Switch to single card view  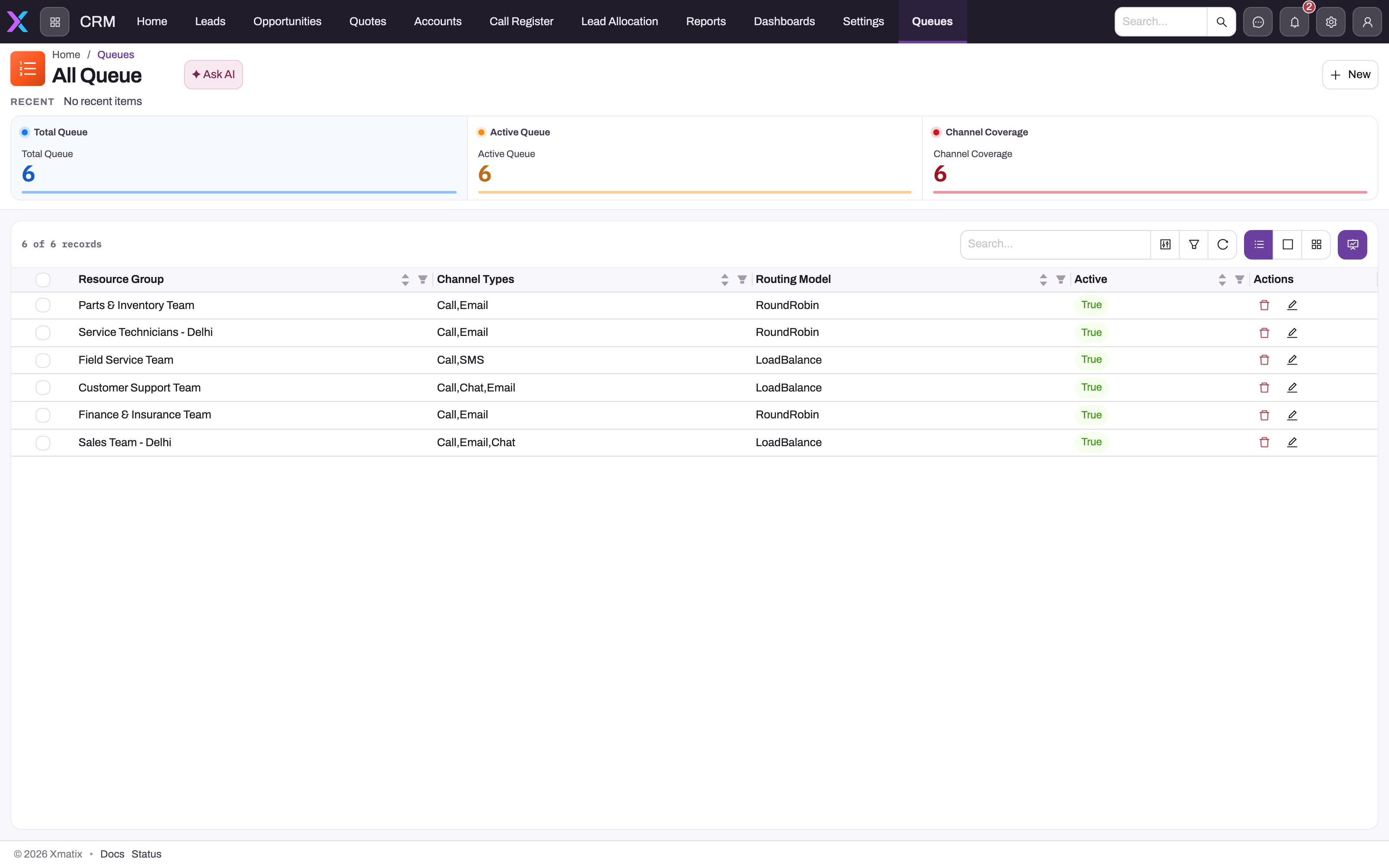click(x=1287, y=244)
